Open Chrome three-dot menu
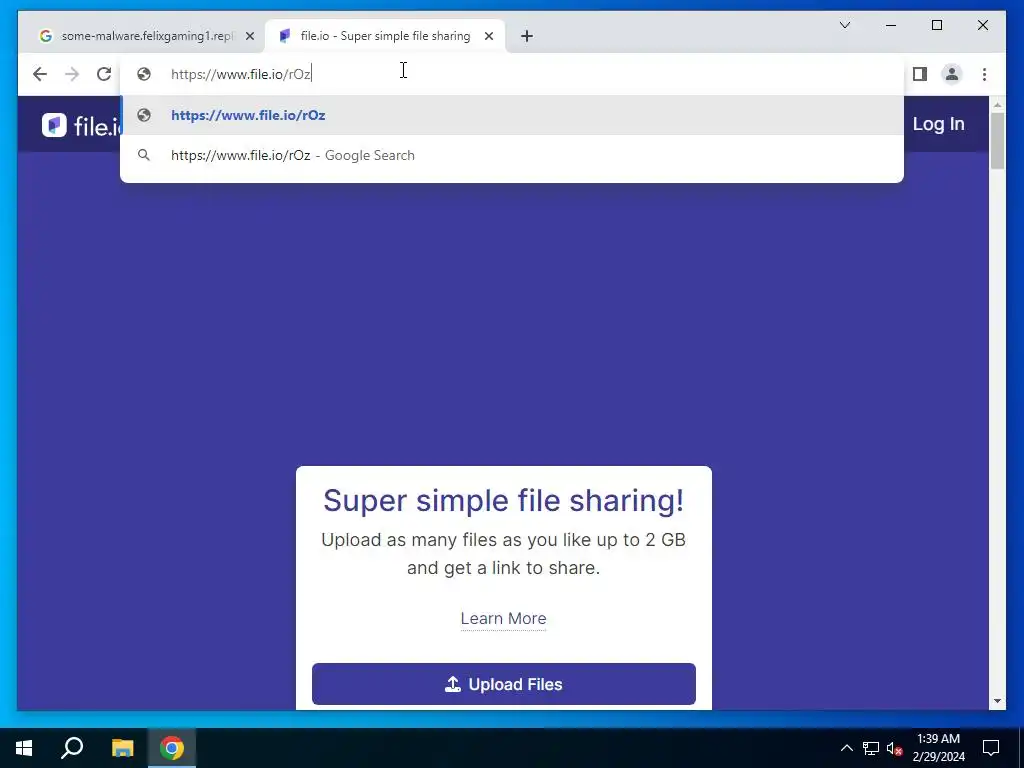1024x768 pixels. (x=984, y=74)
